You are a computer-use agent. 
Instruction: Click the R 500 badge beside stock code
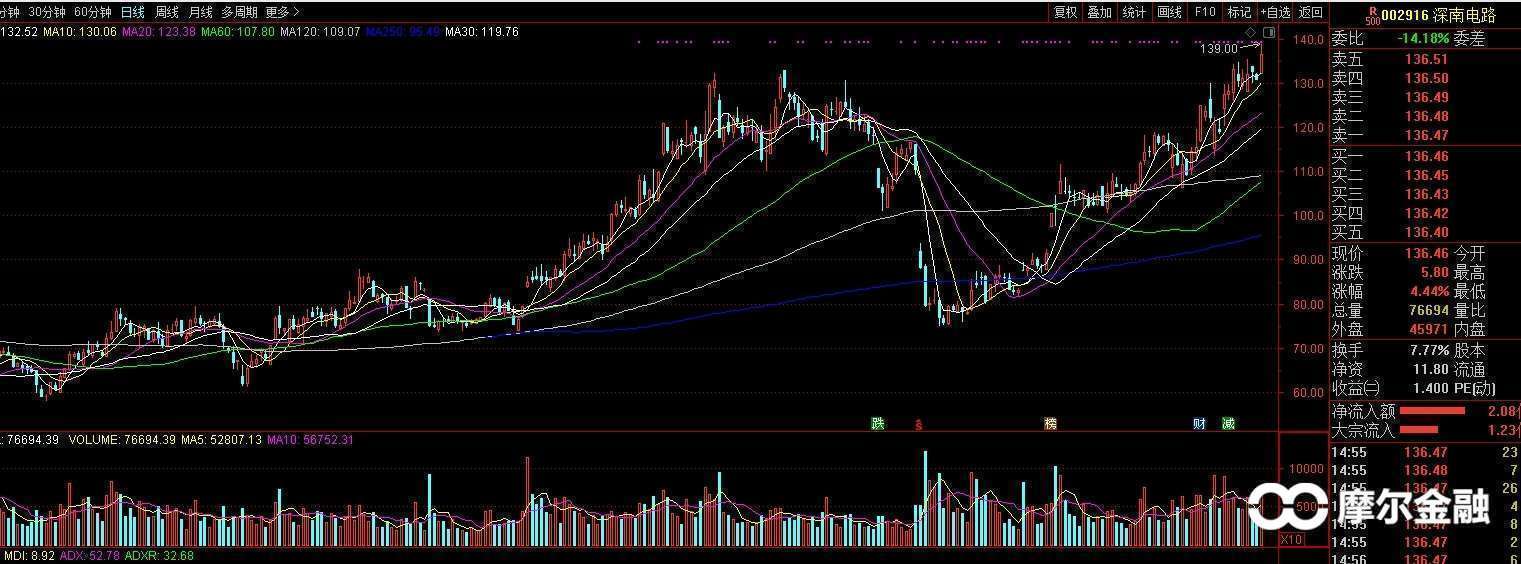(x=1372, y=14)
